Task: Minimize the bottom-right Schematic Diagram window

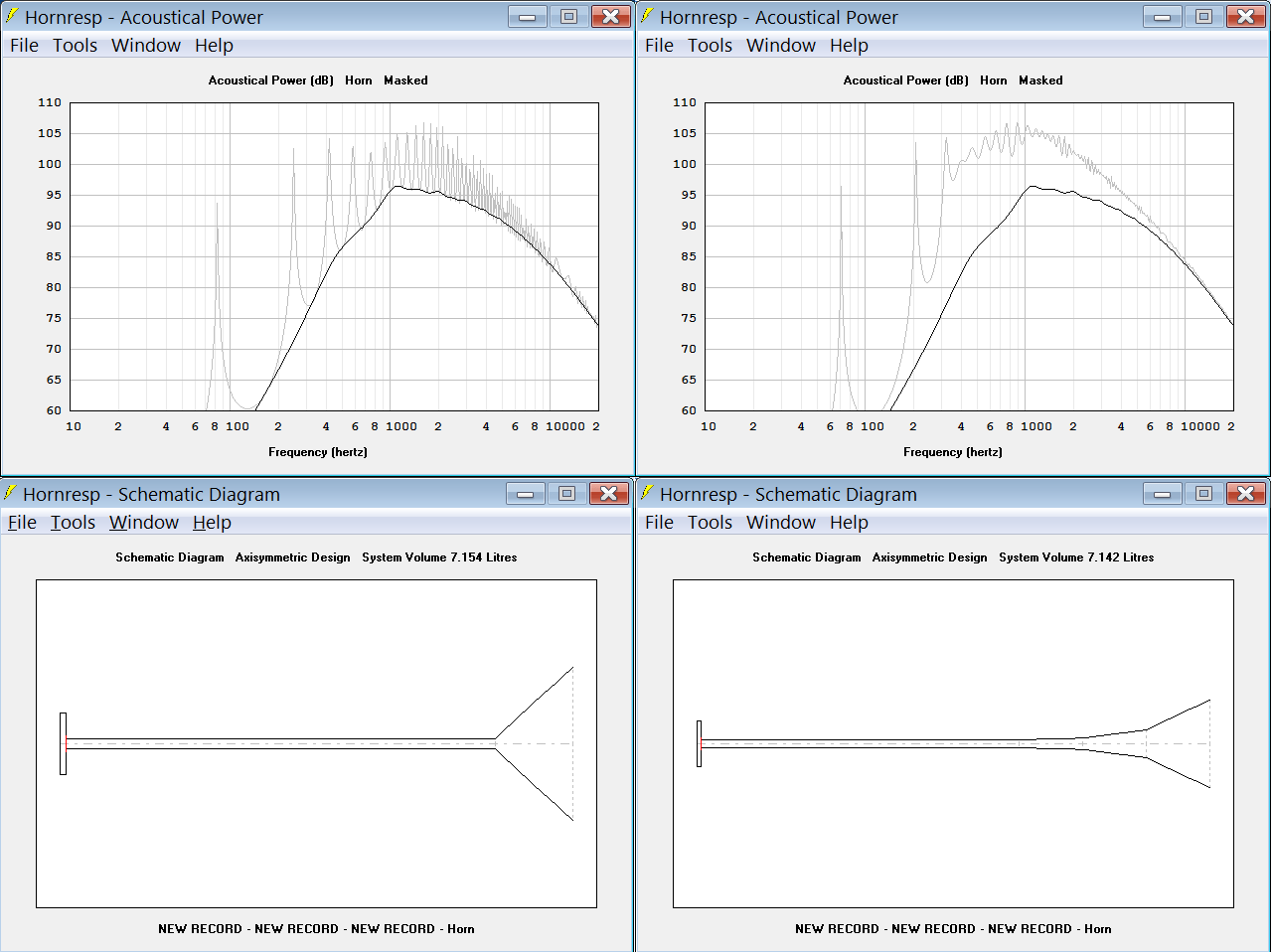Action: point(1163,493)
